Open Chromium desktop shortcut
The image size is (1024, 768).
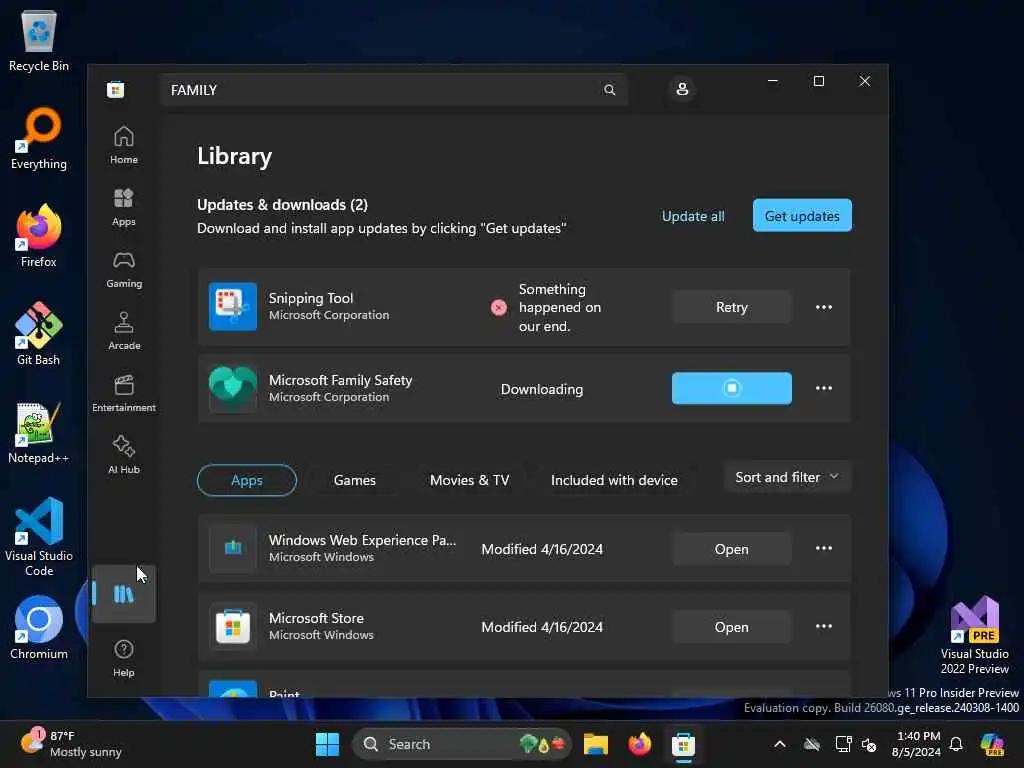39,628
